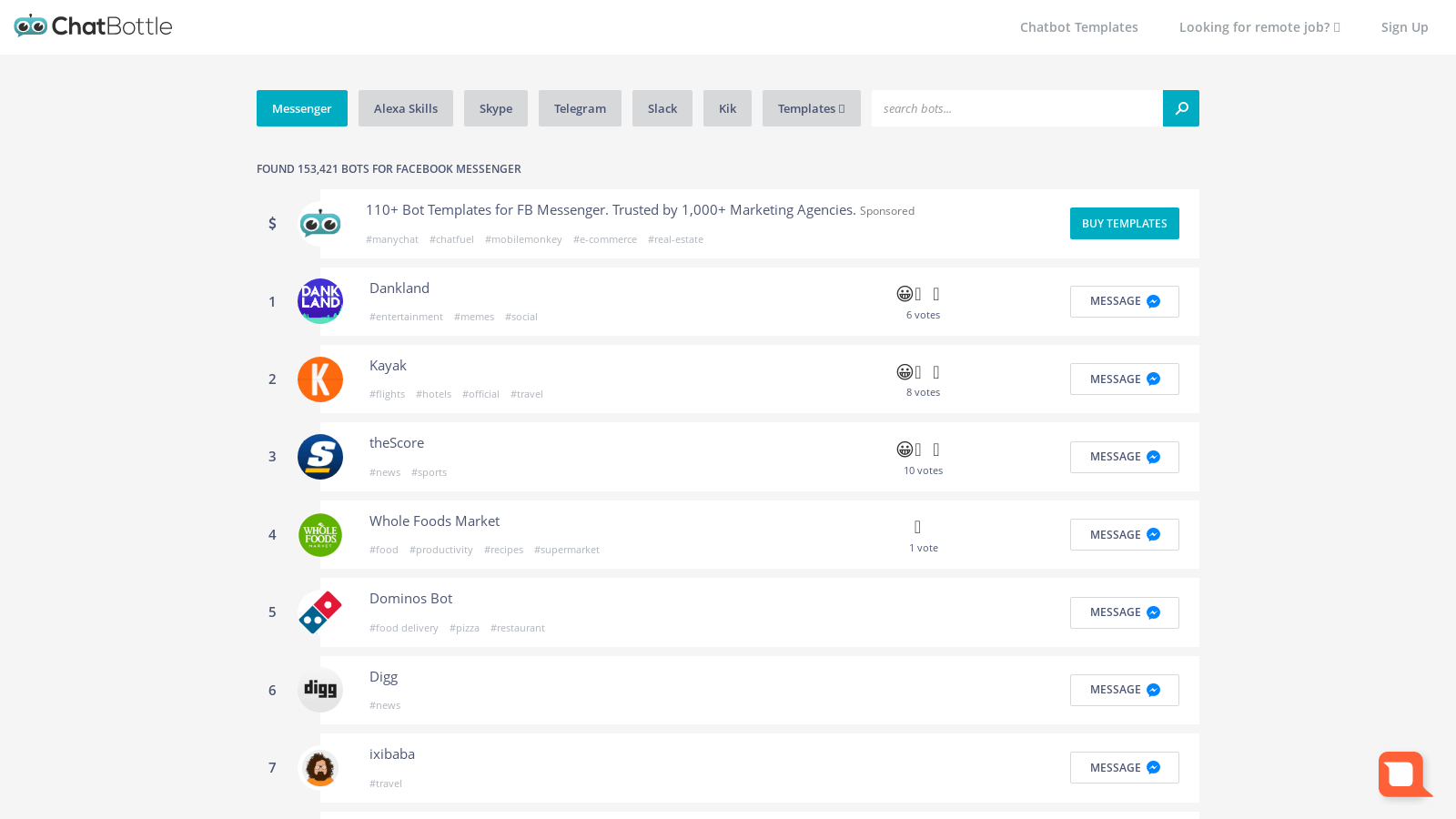Image resolution: width=1456 pixels, height=819 pixels.
Task: Select the Messenger platform tab
Action: point(302,108)
